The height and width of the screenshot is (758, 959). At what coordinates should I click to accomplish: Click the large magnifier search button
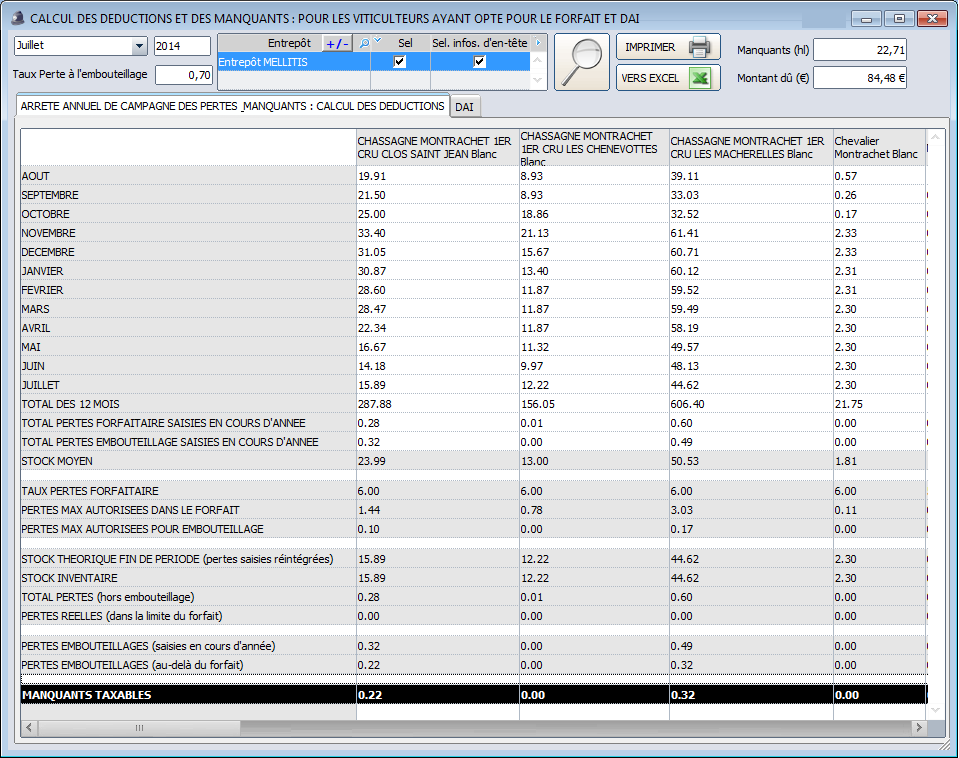582,62
